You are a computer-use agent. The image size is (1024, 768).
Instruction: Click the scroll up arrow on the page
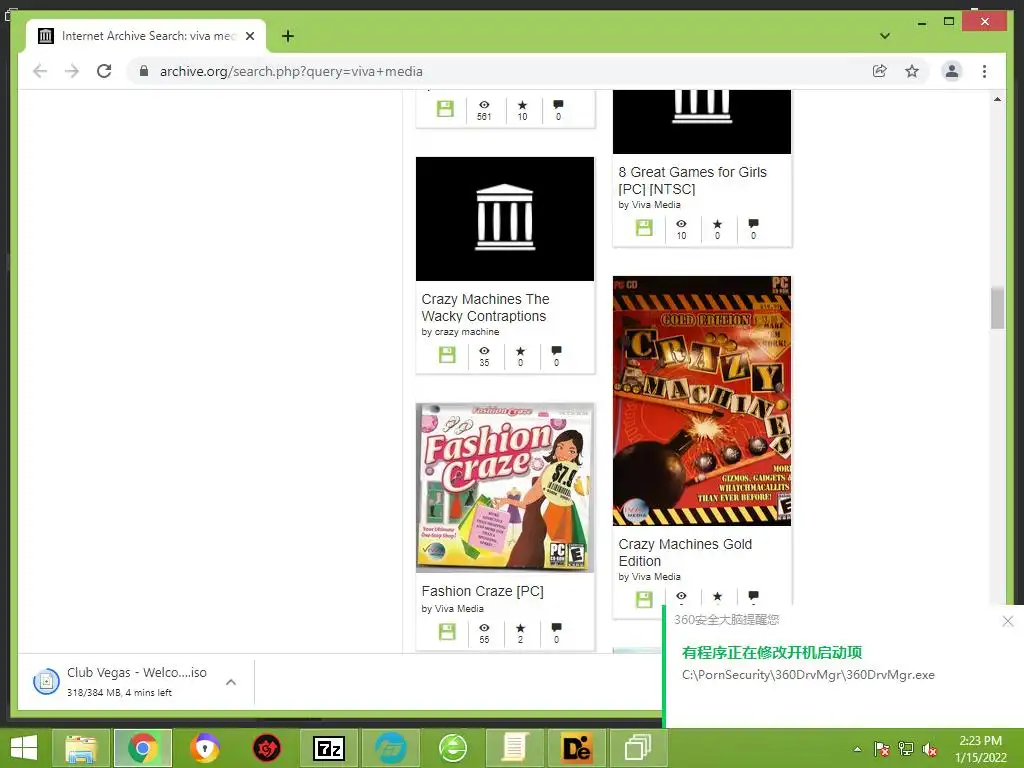(997, 99)
